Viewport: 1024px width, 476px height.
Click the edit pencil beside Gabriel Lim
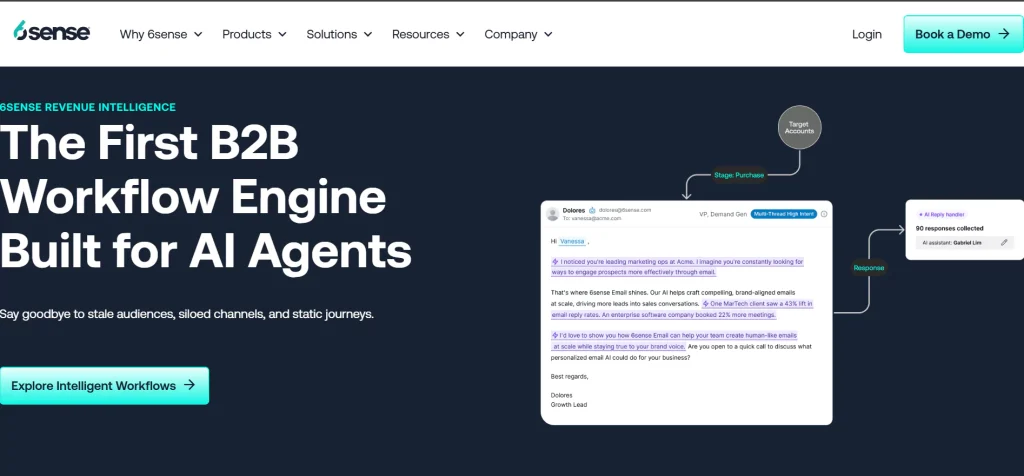point(1004,242)
